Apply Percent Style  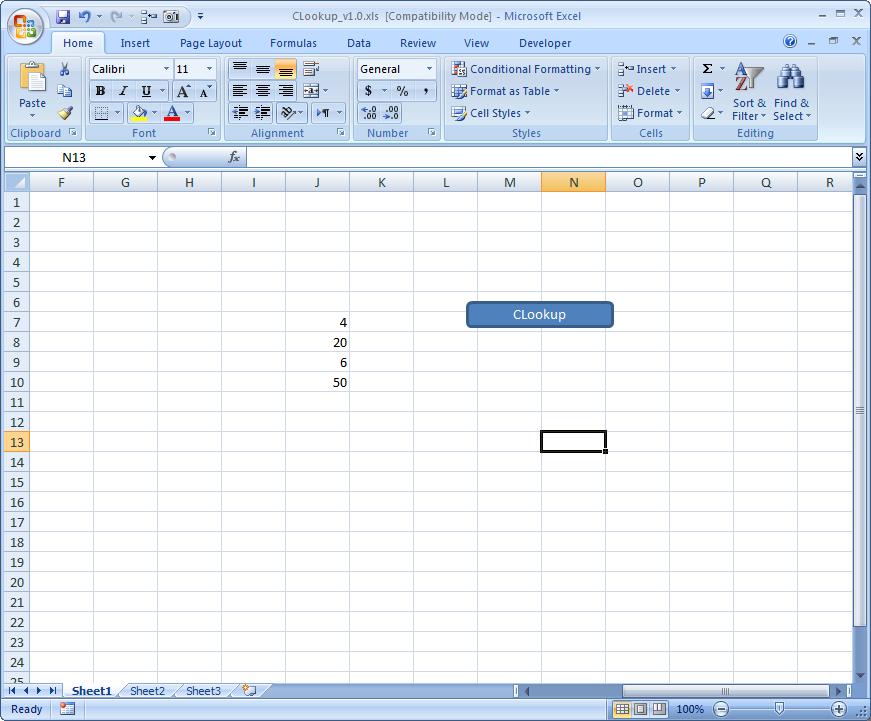pyautogui.click(x=402, y=91)
